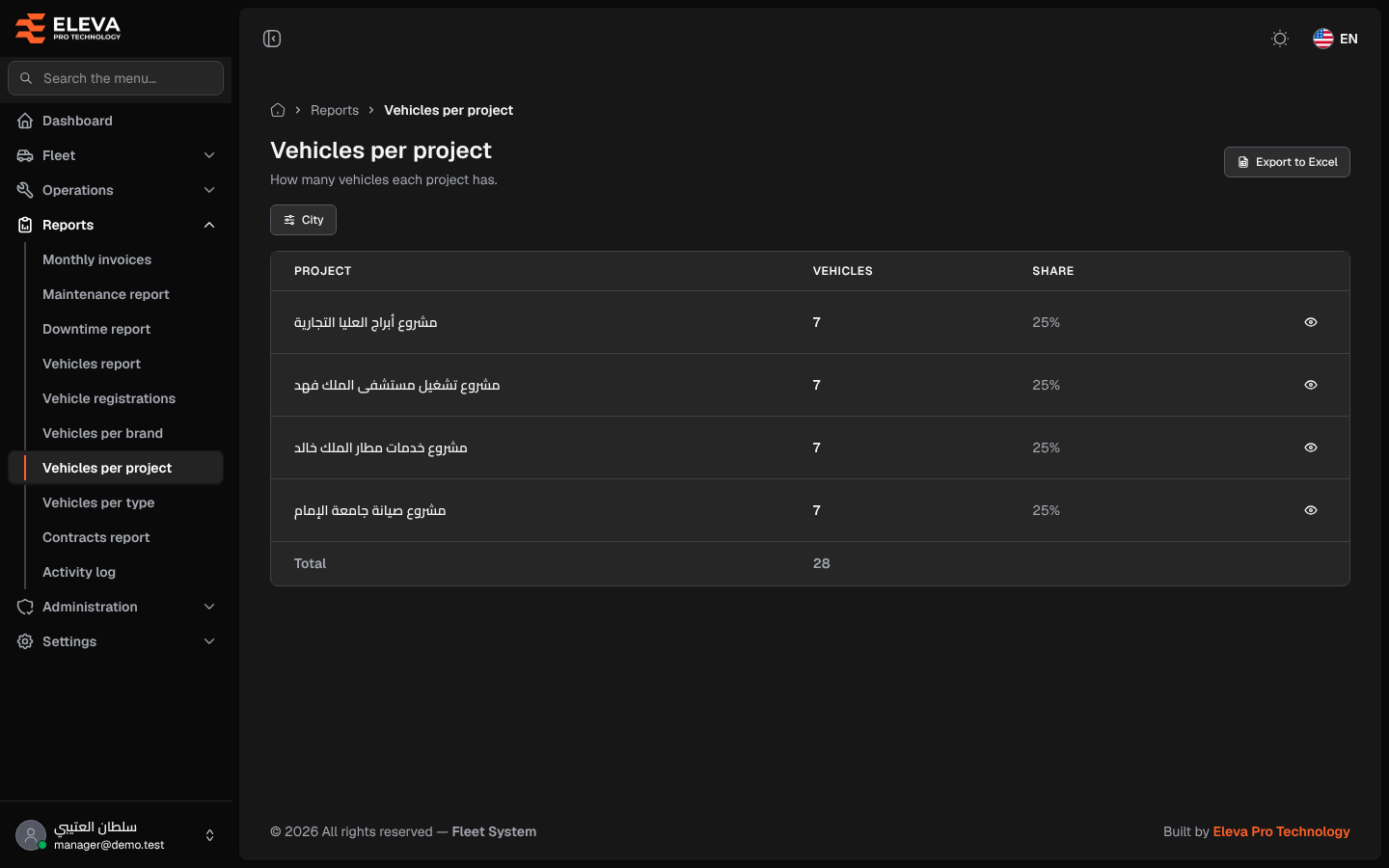Click the Reports clipboard icon

click(x=25, y=225)
